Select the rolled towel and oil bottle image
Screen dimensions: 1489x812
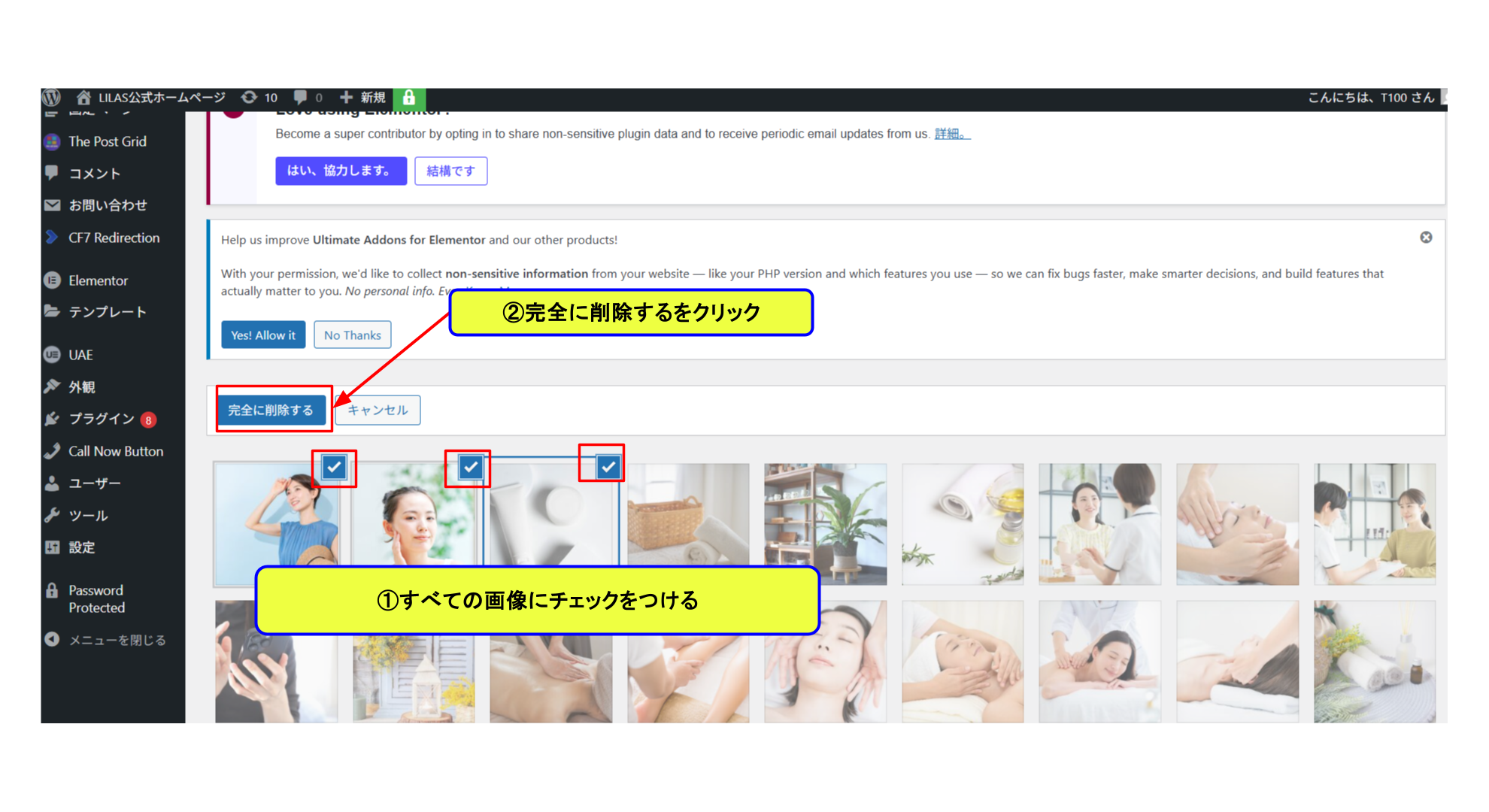coord(963,524)
